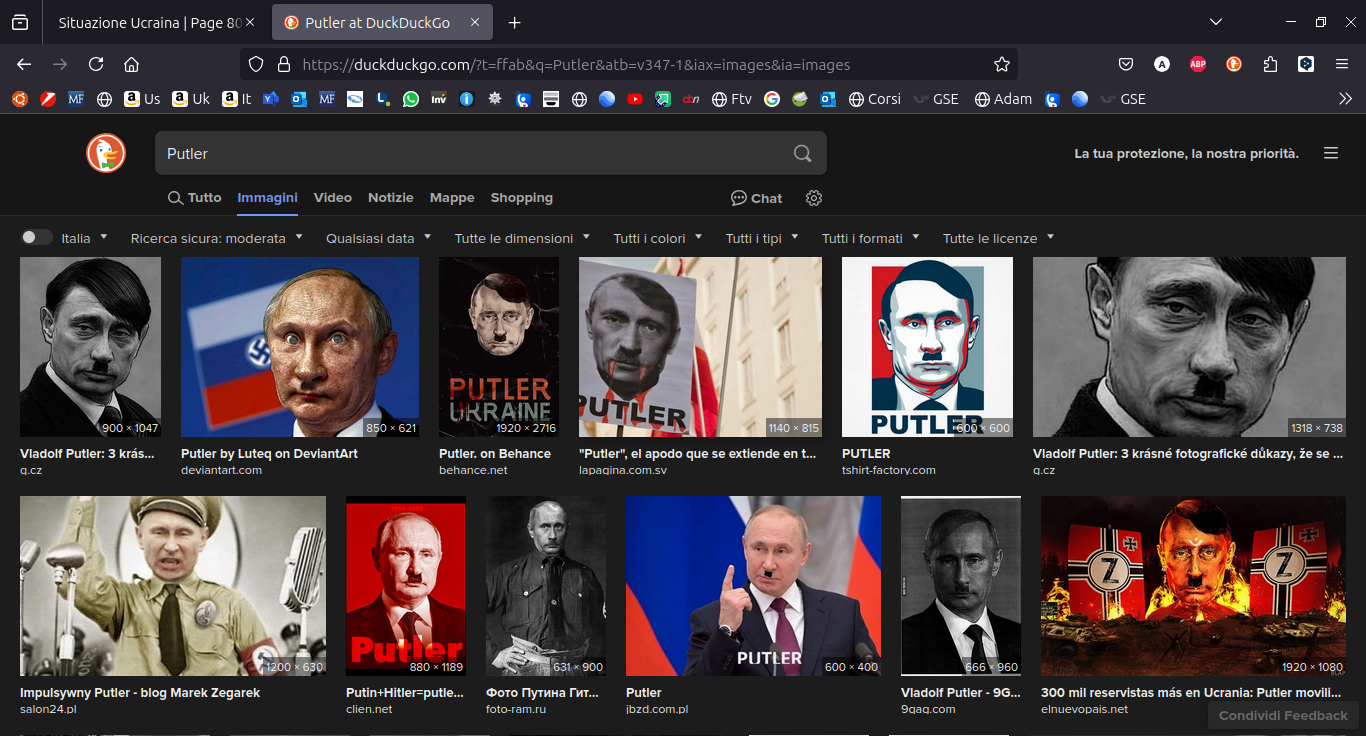Image resolution: width=1366 pixels, height=736 pixels.
Task: Go back to the previous page
Action: tap(24, 64)
